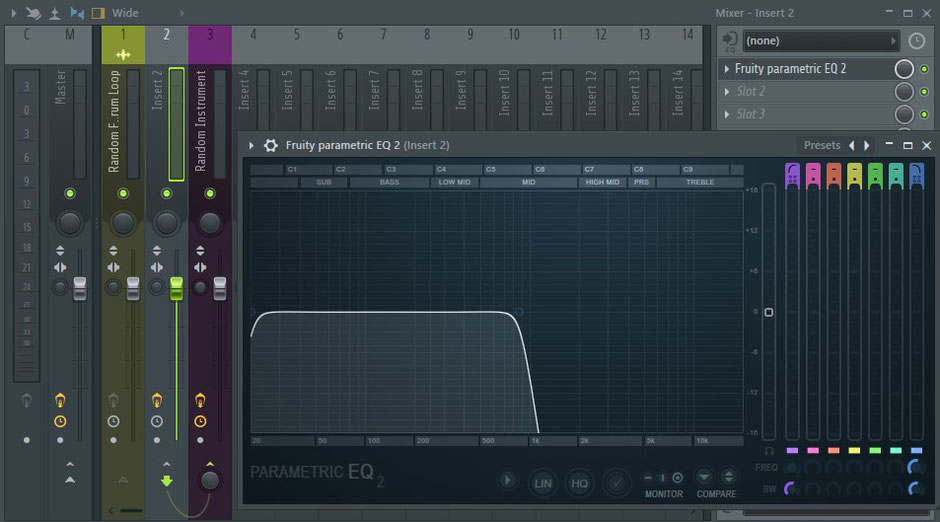Click the blue view waveforms icon in the toolbar
This screenshot has width=940, height=522.
point(77,13)
